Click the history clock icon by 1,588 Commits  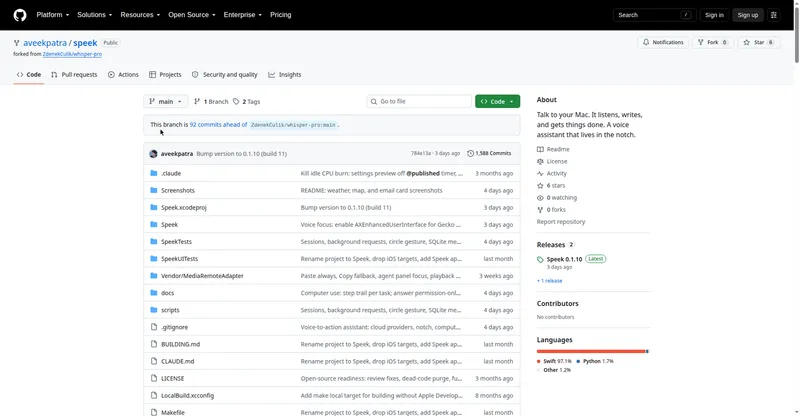470,153
